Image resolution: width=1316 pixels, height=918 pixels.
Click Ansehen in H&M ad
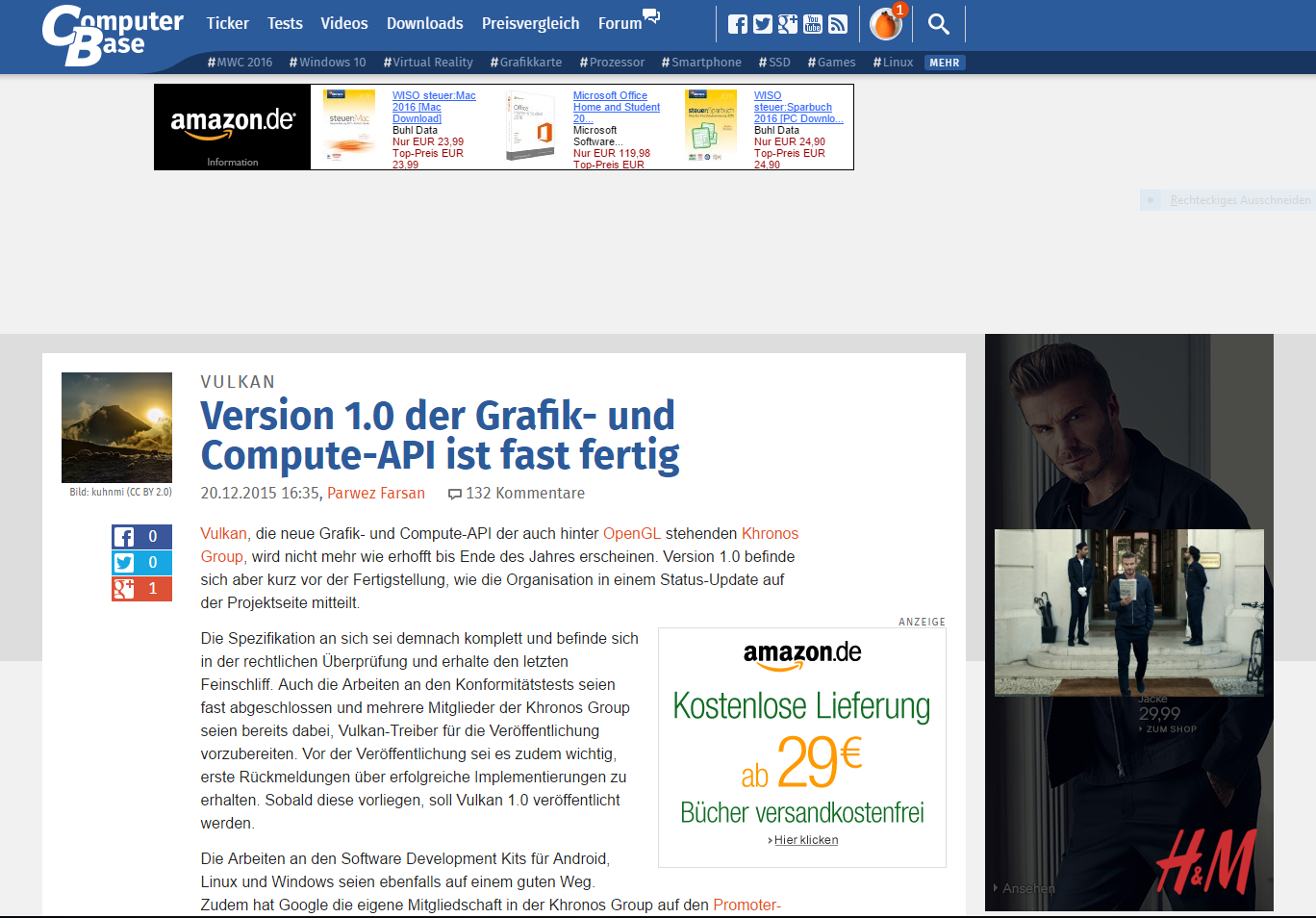click(x=1027, y=888)
